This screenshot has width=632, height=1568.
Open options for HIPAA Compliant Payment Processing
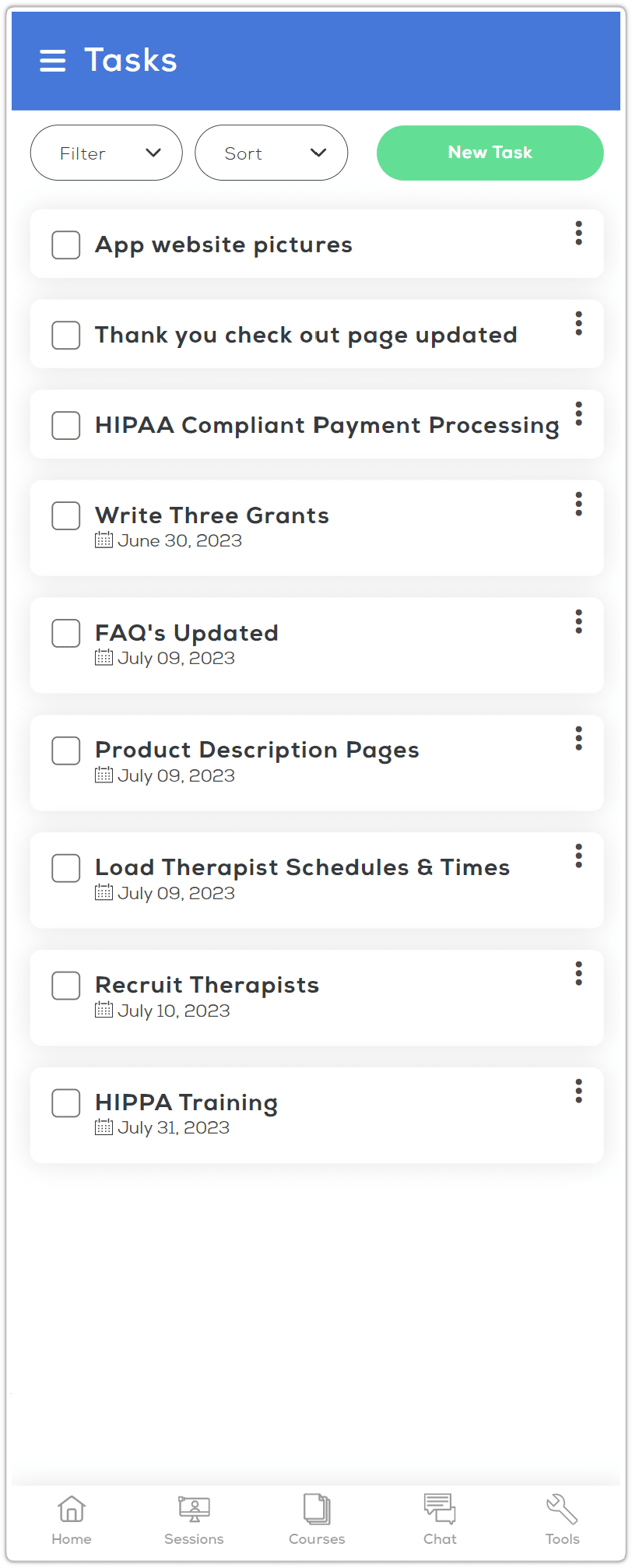pyautogui.click(x=578, y=413)
